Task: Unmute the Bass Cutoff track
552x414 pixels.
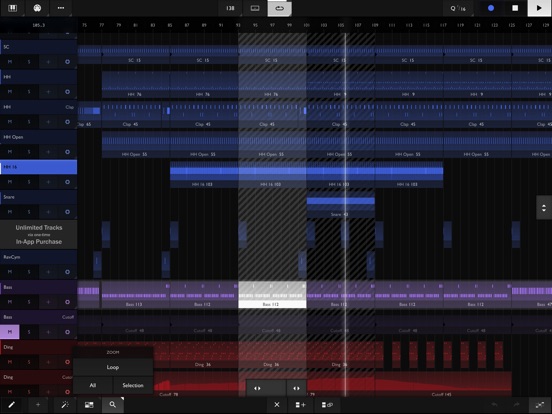Action: tap(10, 332)
